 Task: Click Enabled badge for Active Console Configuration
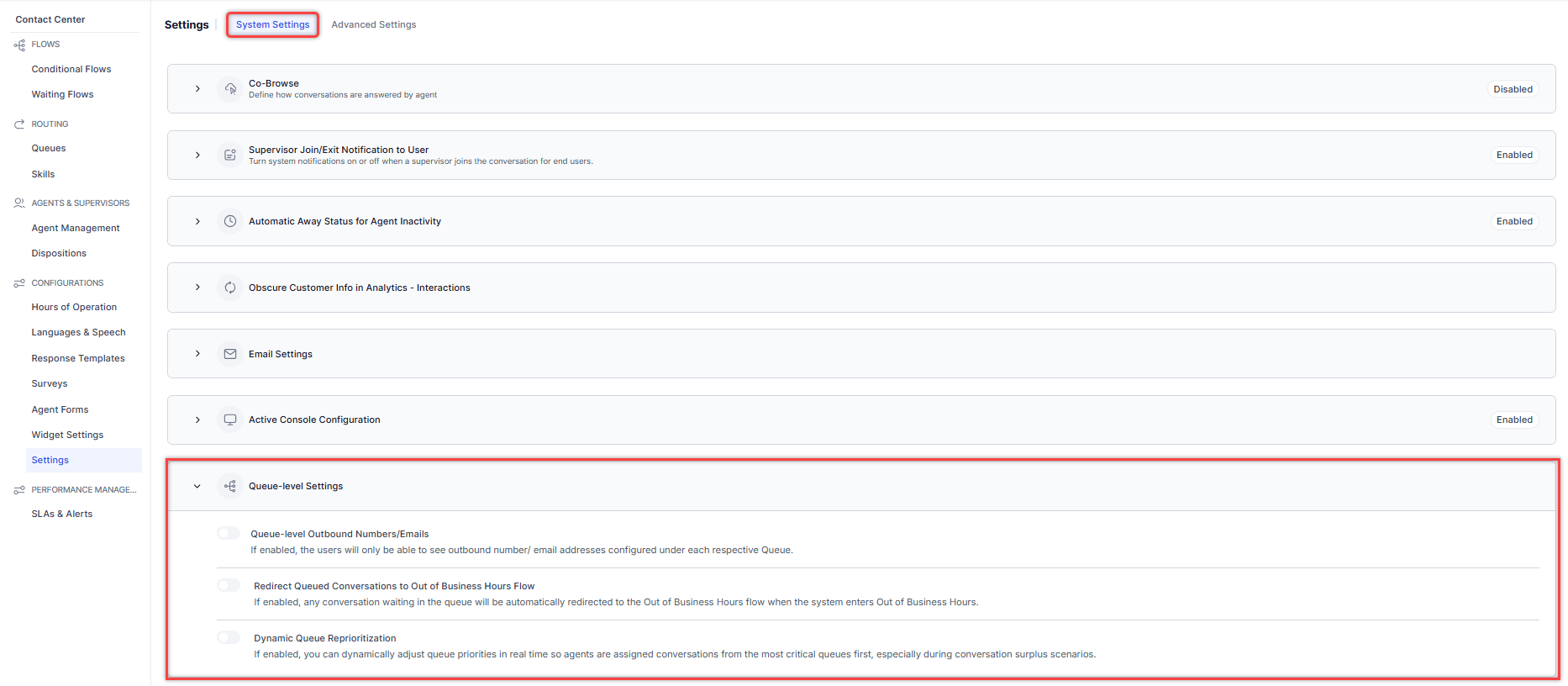(x=1514, y=420)
